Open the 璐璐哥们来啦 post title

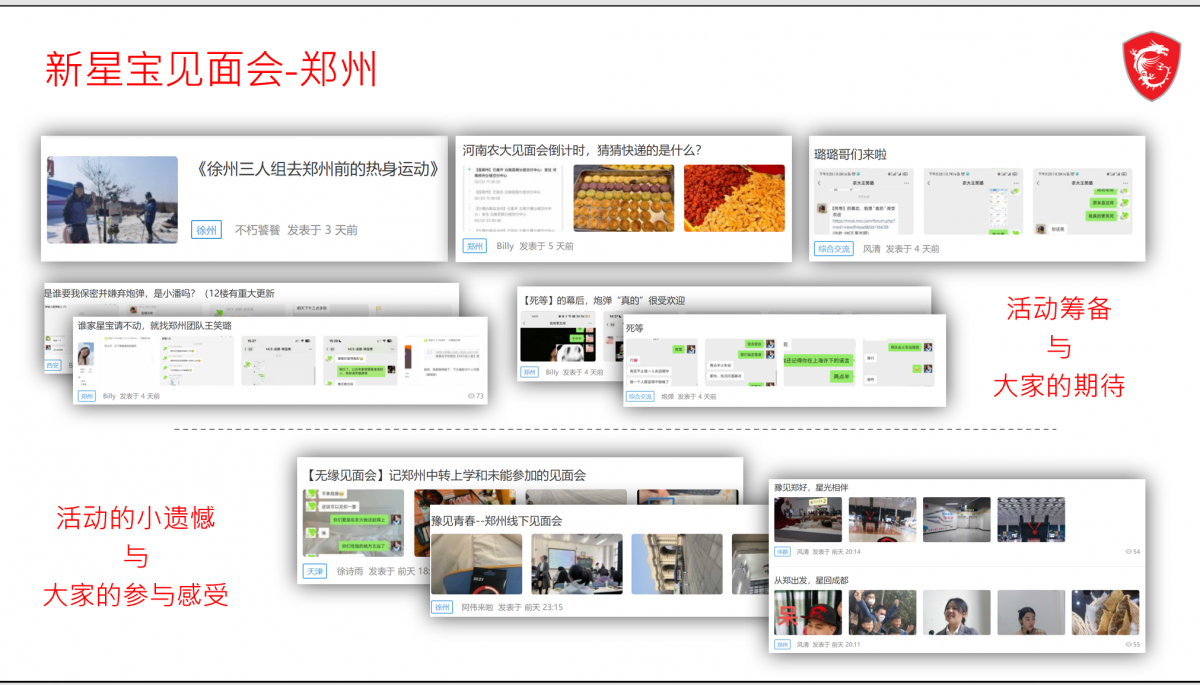(x=850, y=154)
